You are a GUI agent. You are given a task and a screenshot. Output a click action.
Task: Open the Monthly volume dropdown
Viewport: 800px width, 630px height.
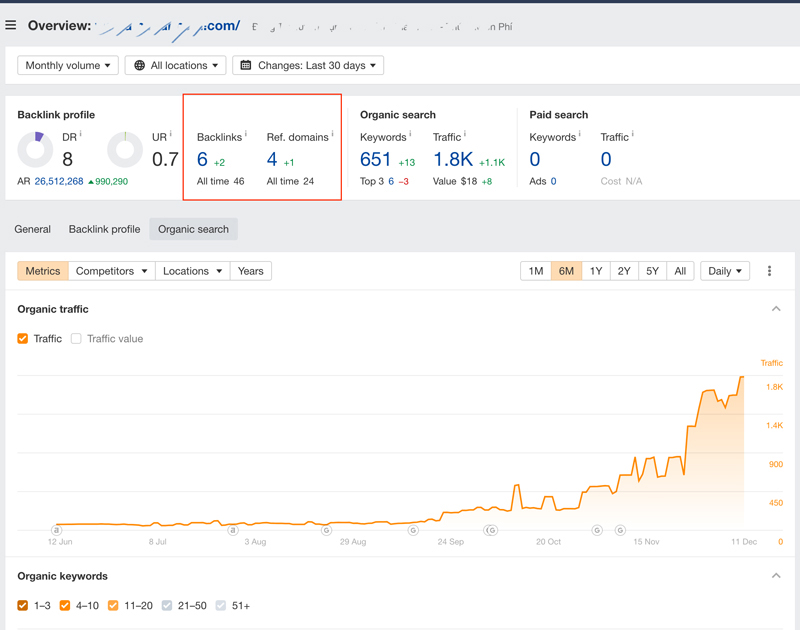[68, 65]
